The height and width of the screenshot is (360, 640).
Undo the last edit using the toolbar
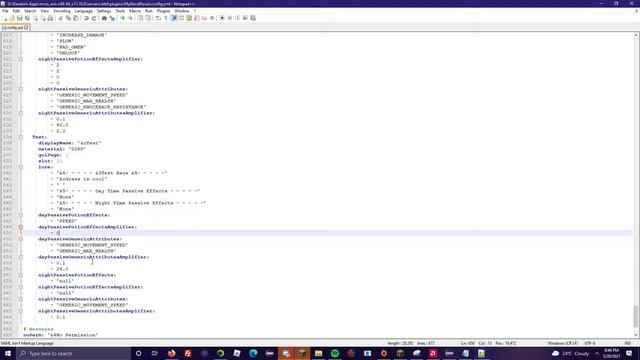pyautogui.click(x=86, y=18)
